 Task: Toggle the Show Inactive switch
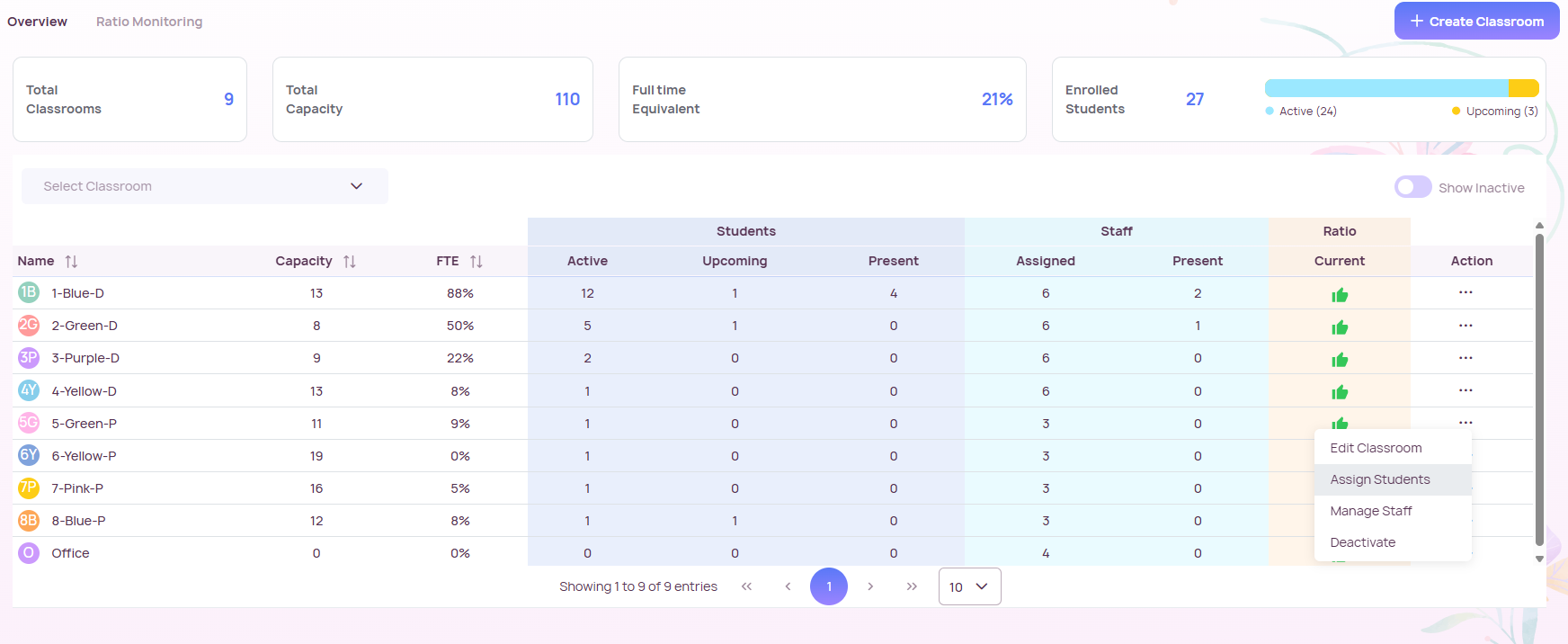[1412, 187]
